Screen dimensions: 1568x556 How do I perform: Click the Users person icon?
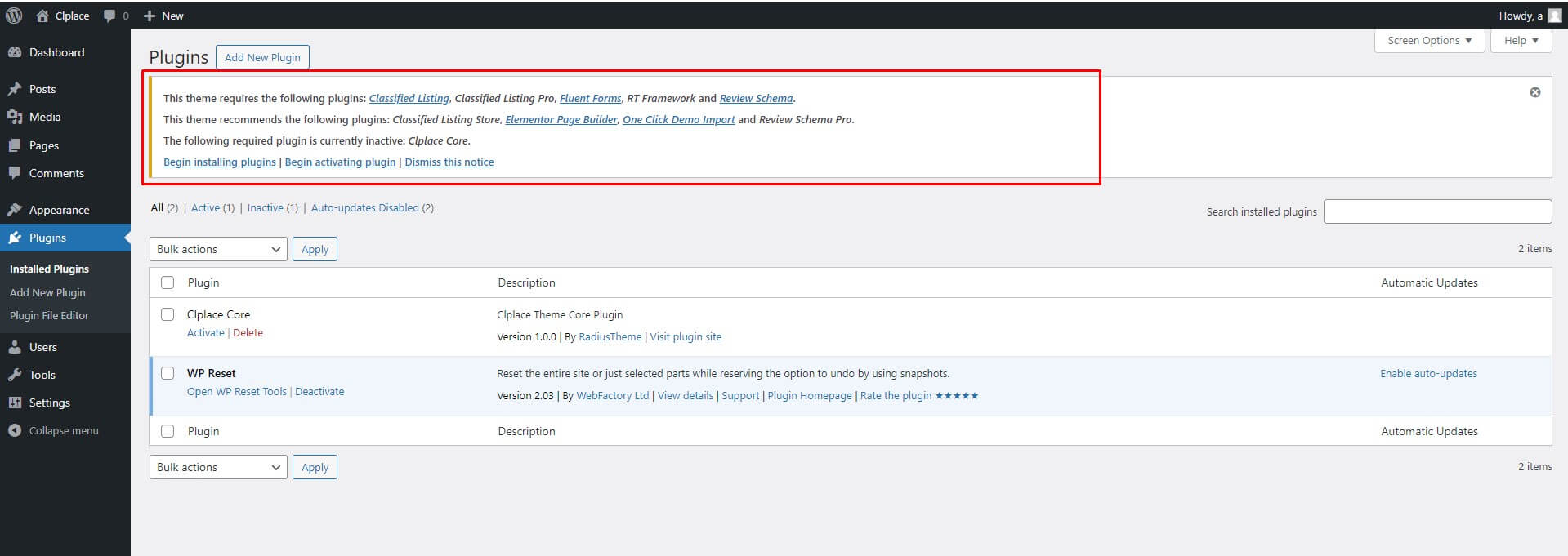click(15, 347)
